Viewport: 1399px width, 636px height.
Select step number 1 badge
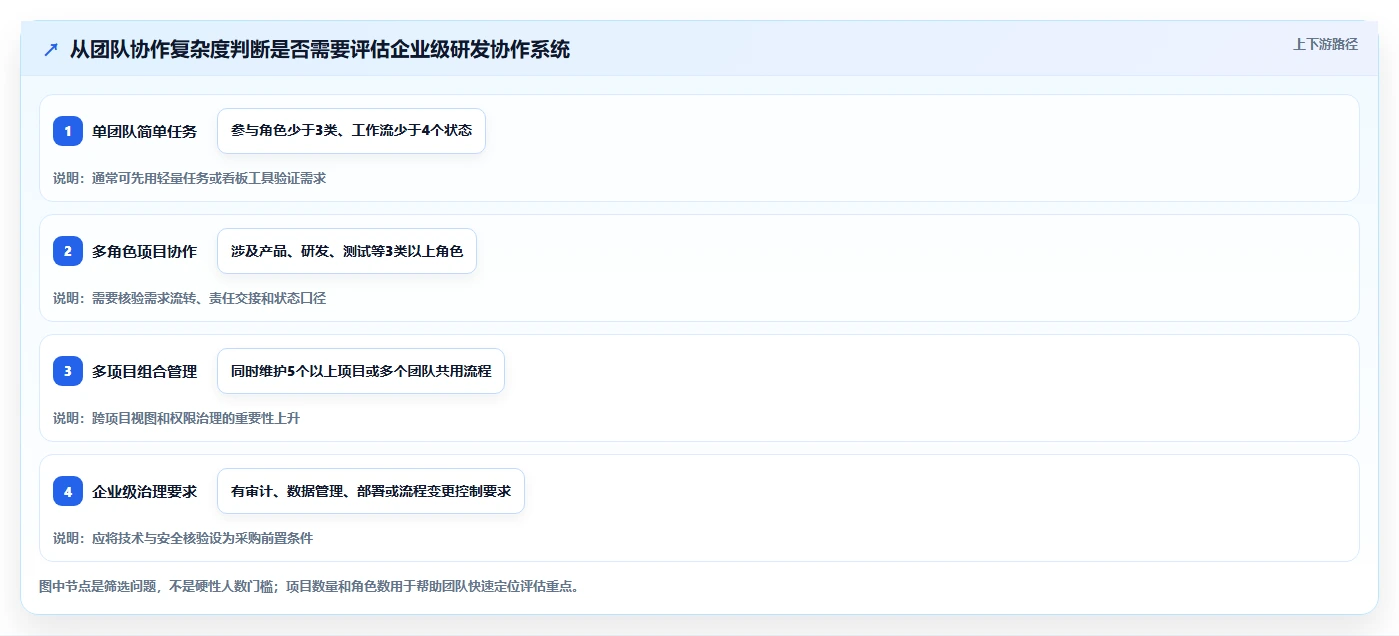[68, 131]
